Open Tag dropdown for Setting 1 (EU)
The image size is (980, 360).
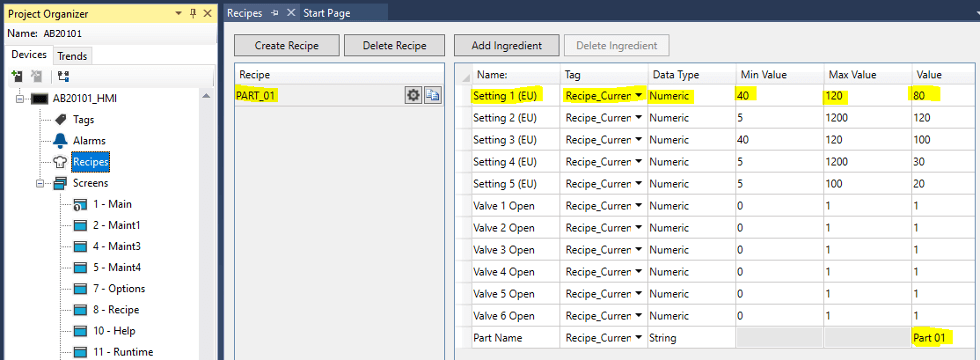tap(638, 96)
